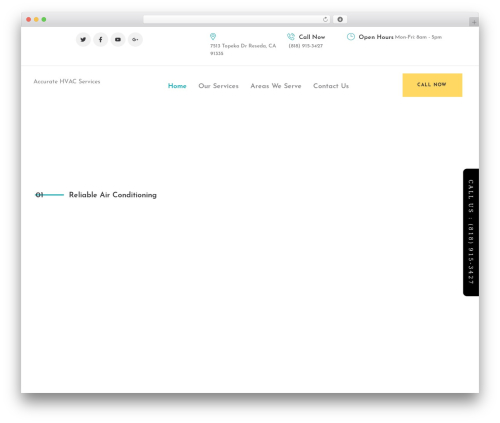Click the yellow minimize window button
500x423 pixels.
36,20
